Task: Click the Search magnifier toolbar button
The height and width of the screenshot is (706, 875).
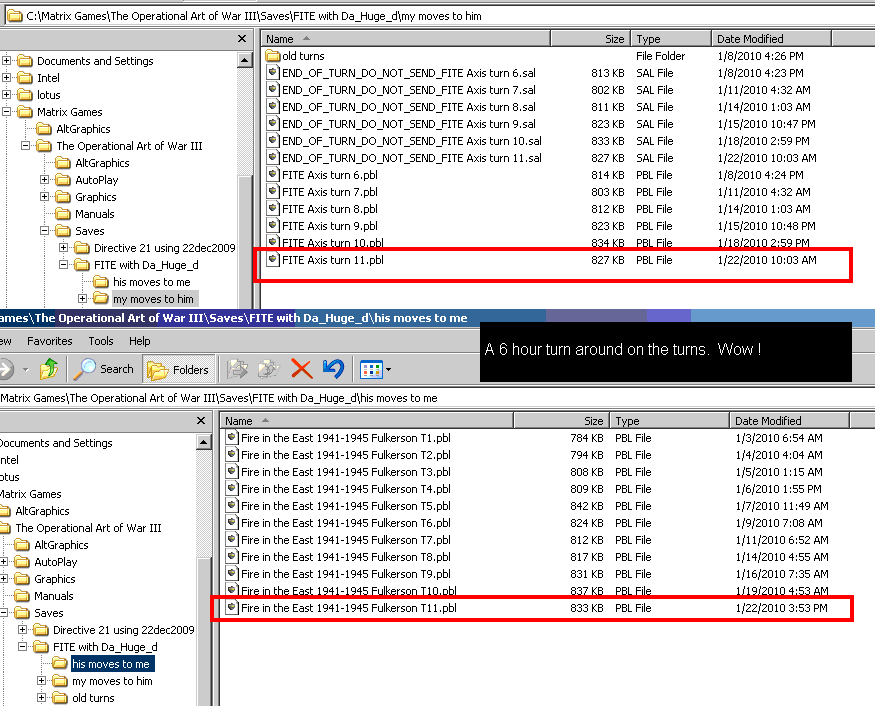Action: point(104,369)
